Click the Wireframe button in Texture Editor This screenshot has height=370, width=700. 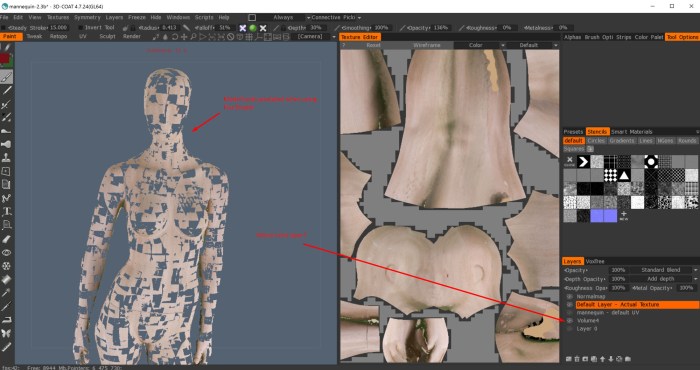(426, 45)
